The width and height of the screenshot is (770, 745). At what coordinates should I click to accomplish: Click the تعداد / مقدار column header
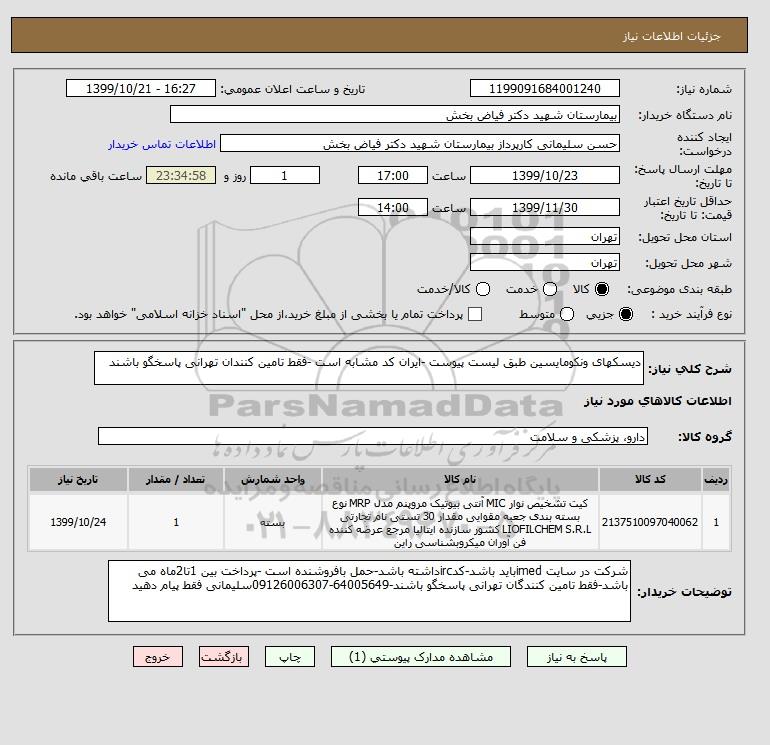tap(176, 479)
